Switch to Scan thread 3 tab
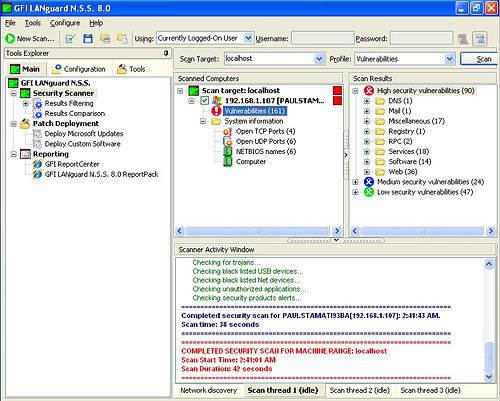This screenshot has height=401, width=500. pos(430,390)
